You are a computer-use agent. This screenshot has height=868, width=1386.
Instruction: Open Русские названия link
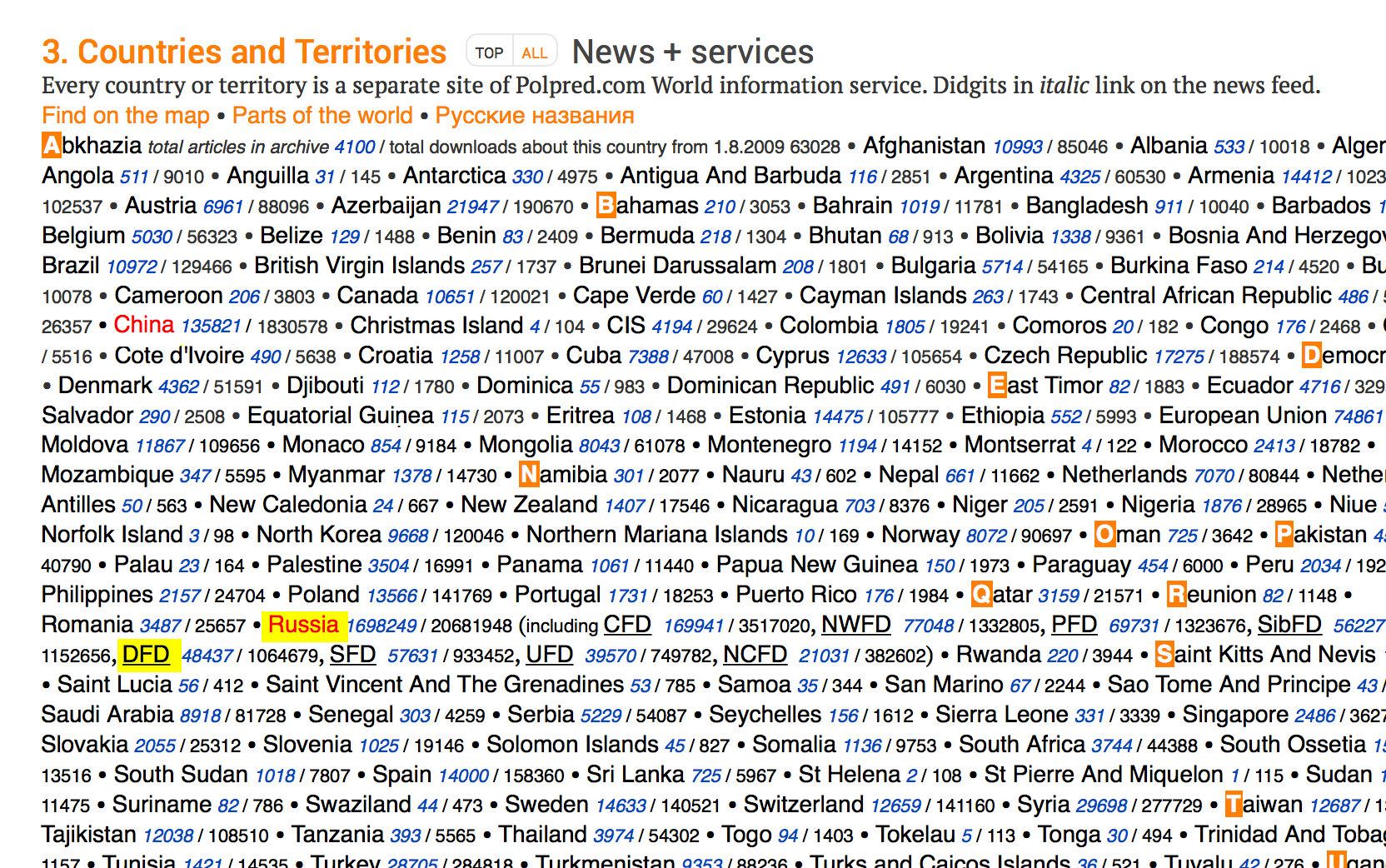(535, 116)
